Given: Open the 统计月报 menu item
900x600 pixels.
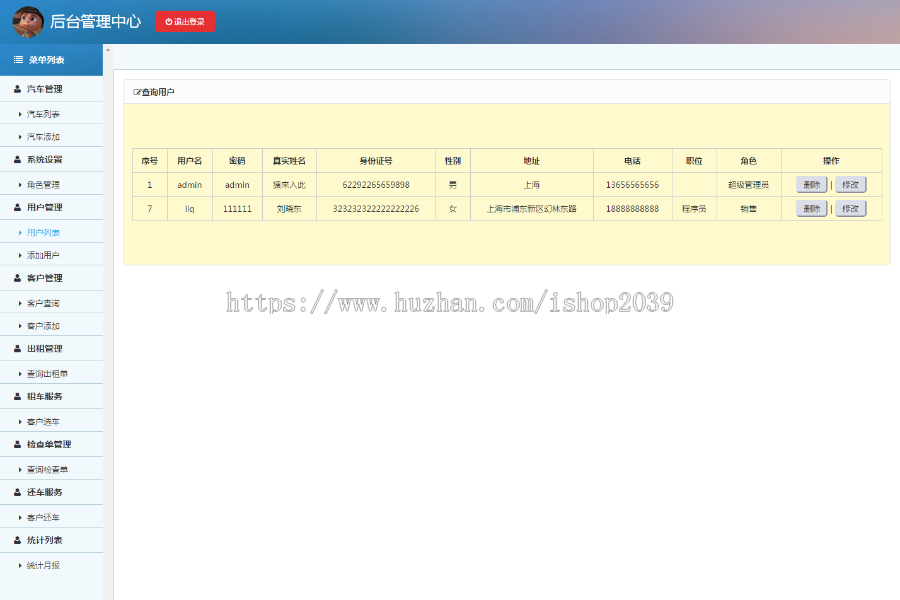Looking at the screenshot, I should click(x=51, y=565).
